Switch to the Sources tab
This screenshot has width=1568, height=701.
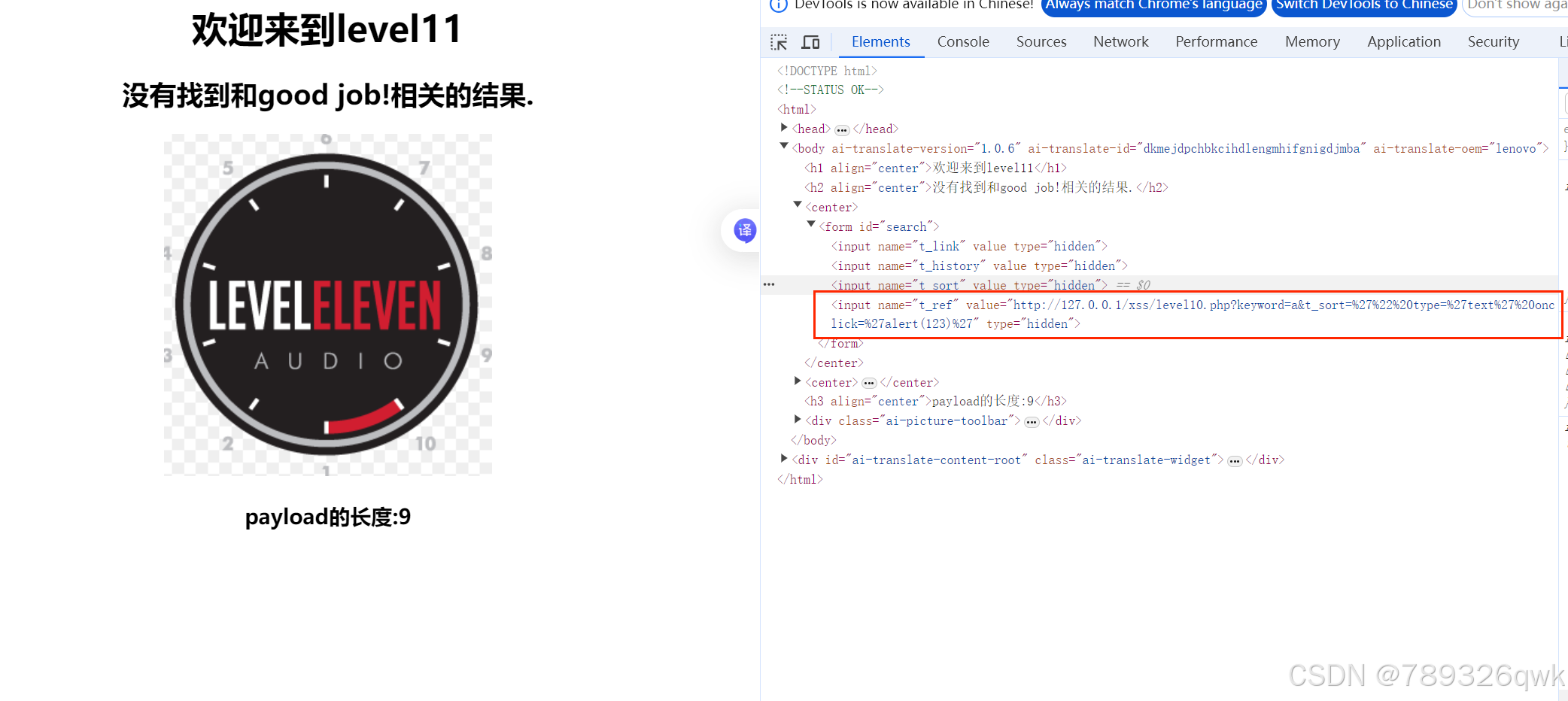[1041, 42]
